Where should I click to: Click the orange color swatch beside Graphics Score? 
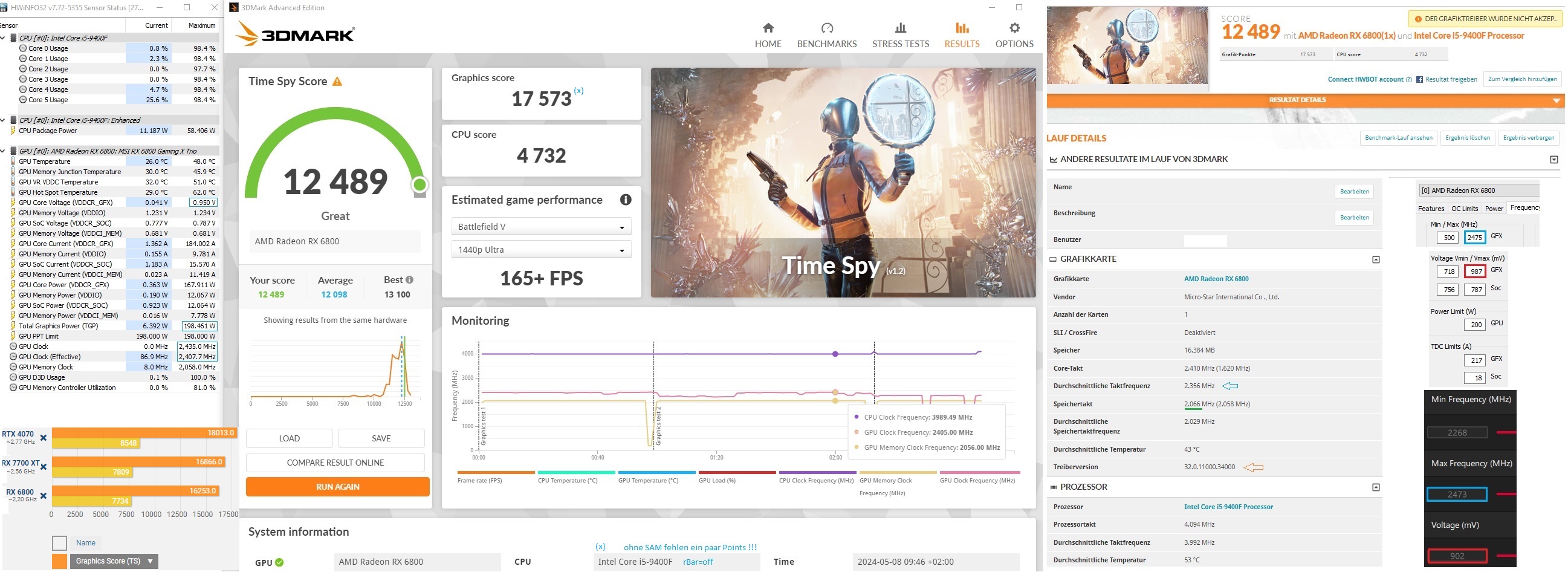60,561
